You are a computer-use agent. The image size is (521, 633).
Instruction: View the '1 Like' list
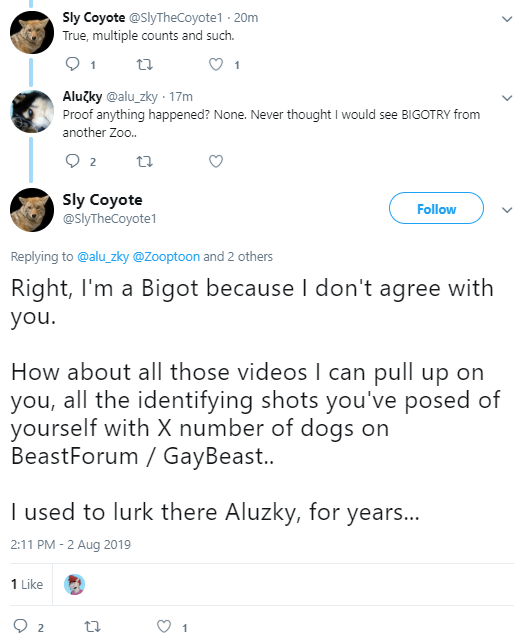tap(27, 584)
